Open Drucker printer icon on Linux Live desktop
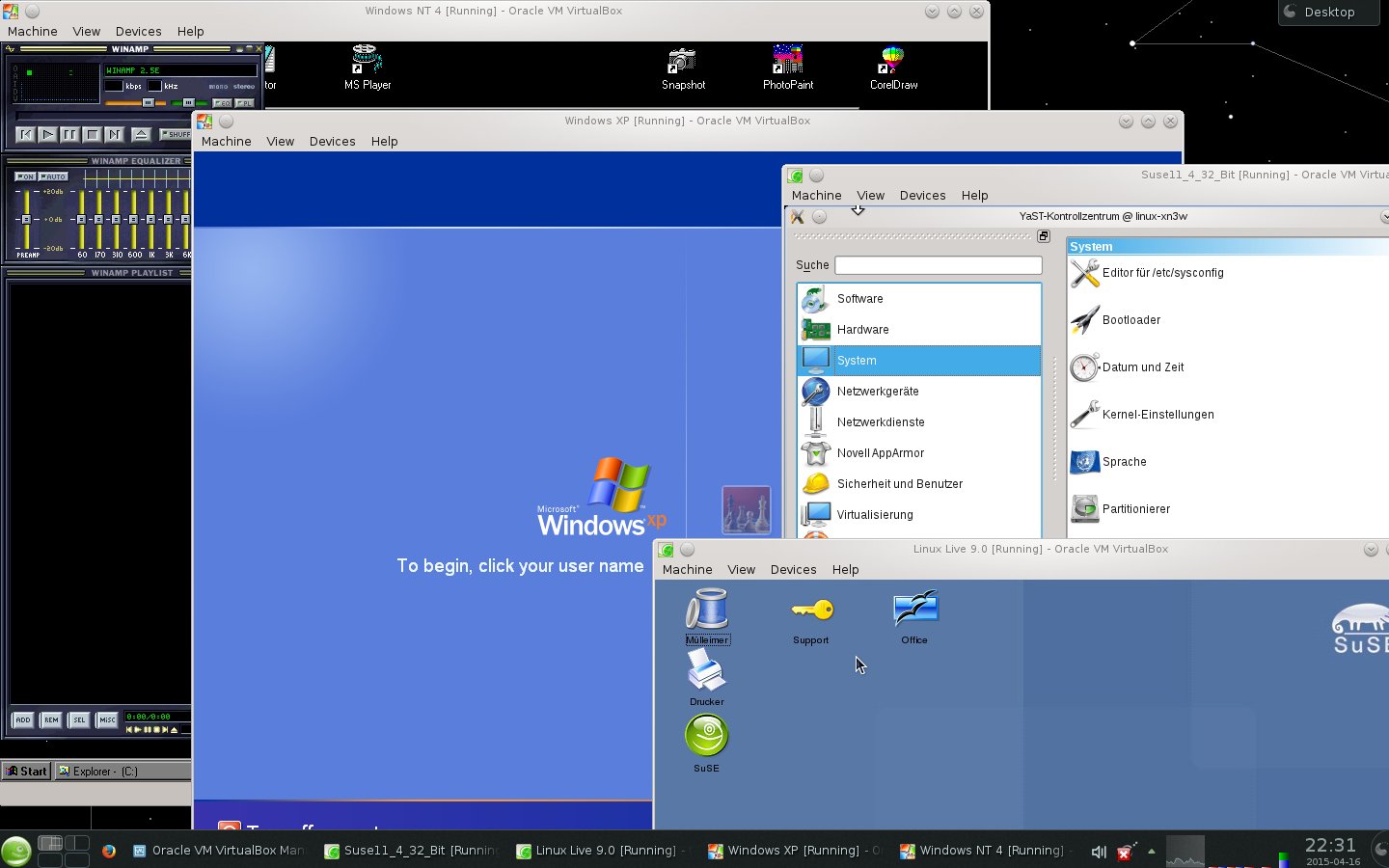1389x868 pixels. (x=706, y=678)
